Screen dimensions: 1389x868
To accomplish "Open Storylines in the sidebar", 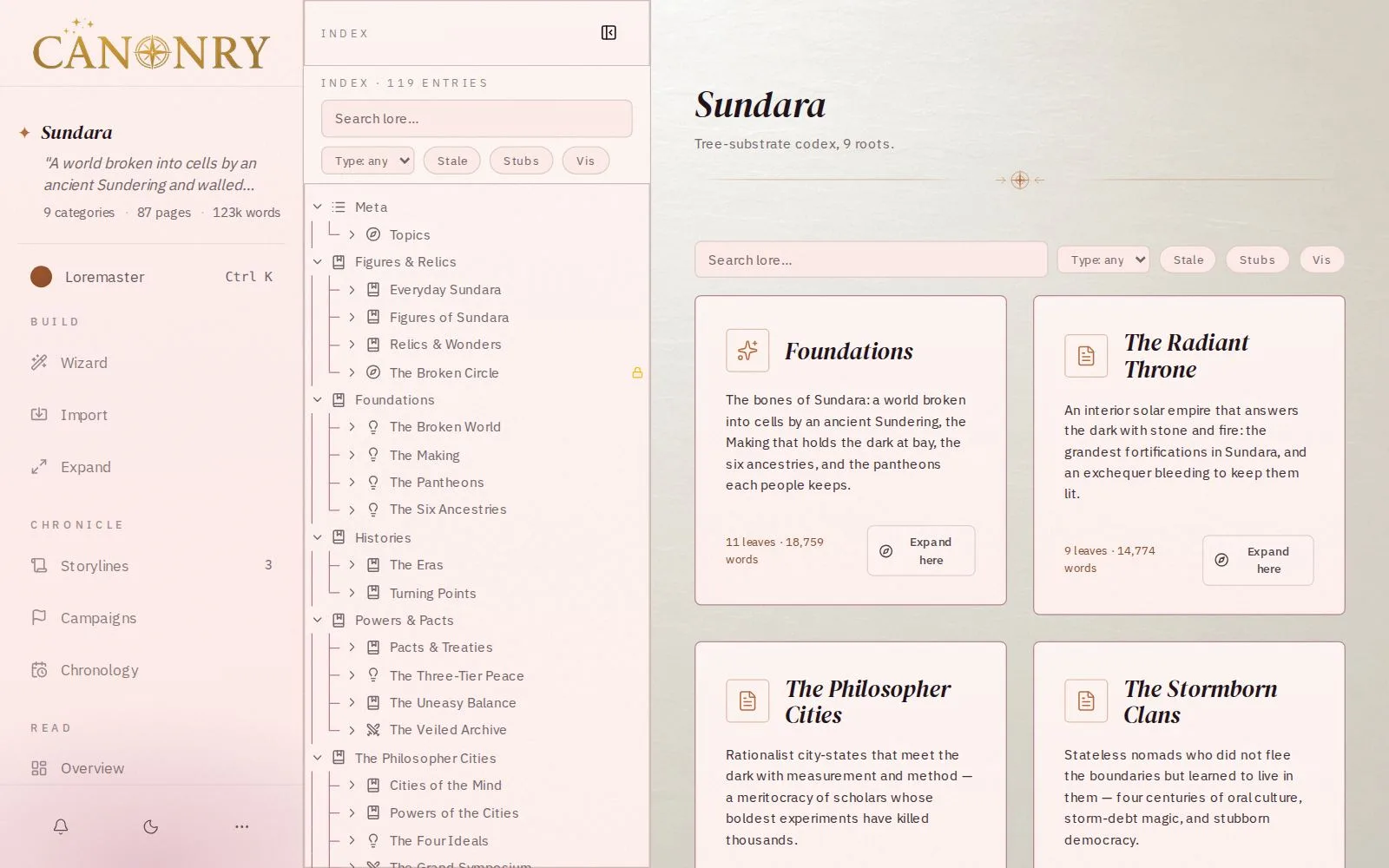I will click(152, 566).
